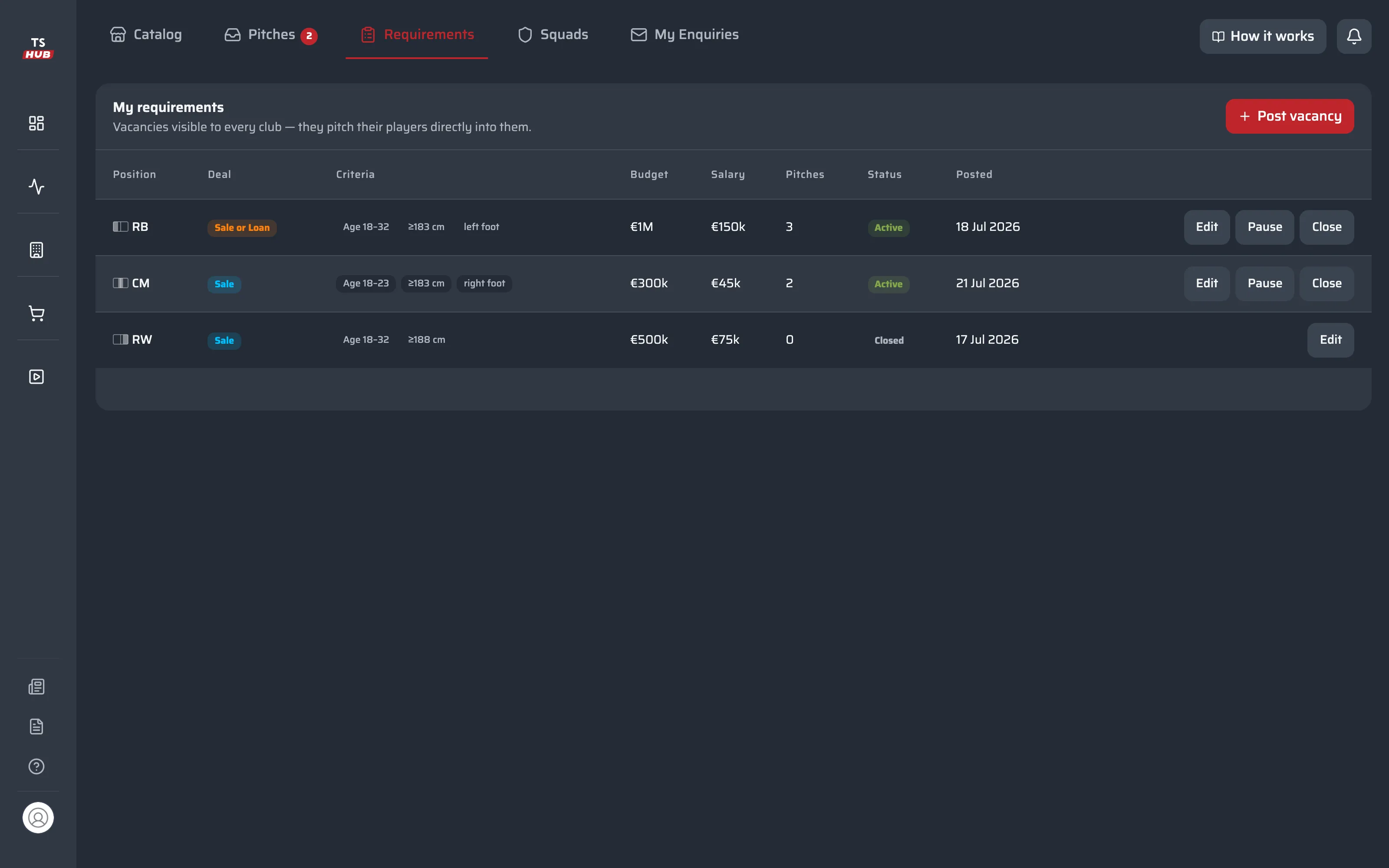Click the Active status in RB row
This screenshot has height=868, width=1389.
click(x=888, y=227)
